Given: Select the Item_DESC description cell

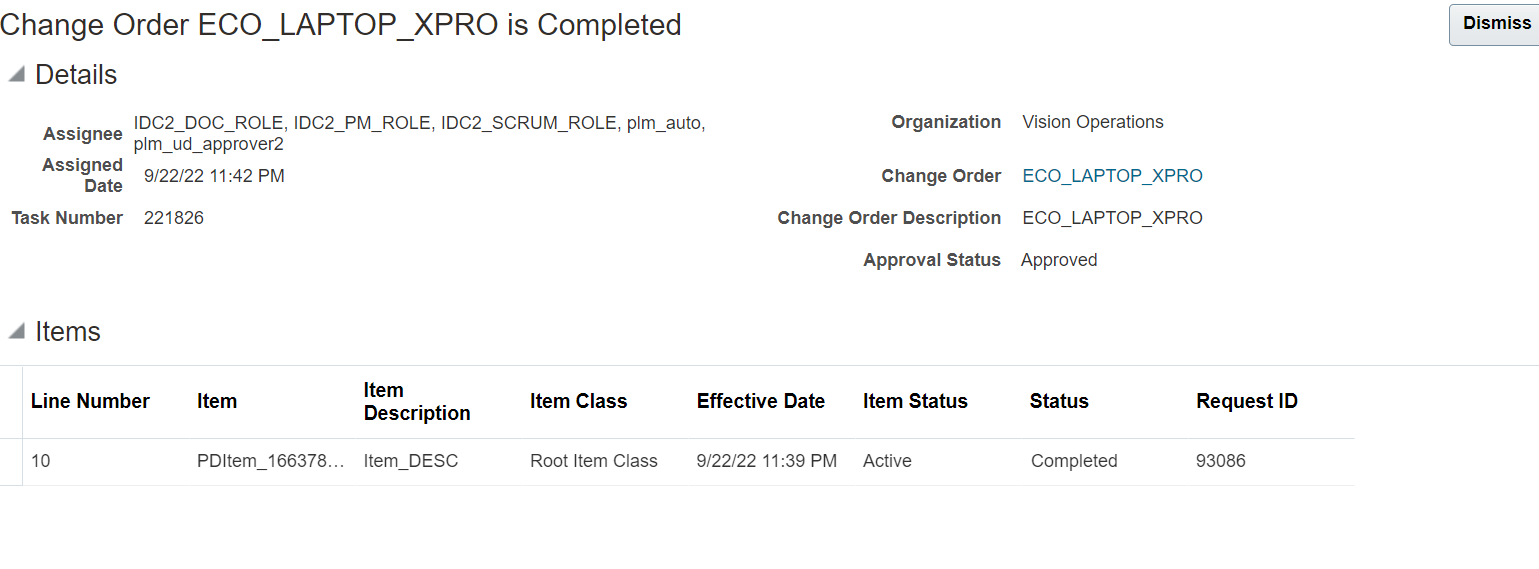Looking at the screenshot, I should [x=411, y=461].
